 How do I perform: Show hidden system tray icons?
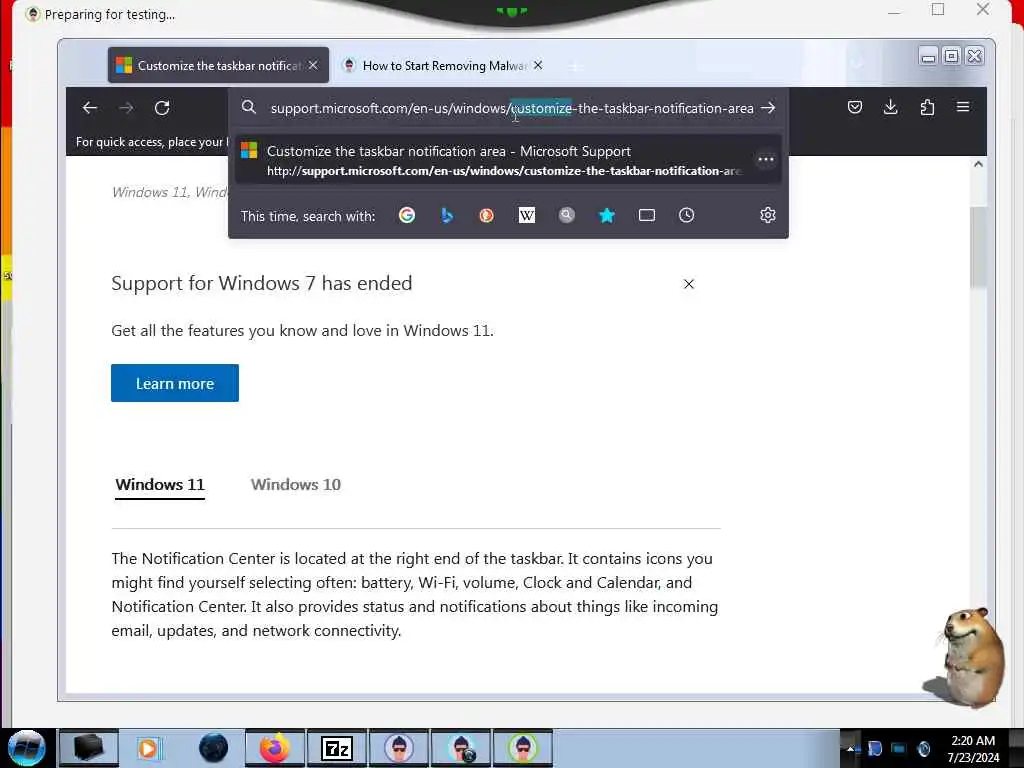pos(850,748)
